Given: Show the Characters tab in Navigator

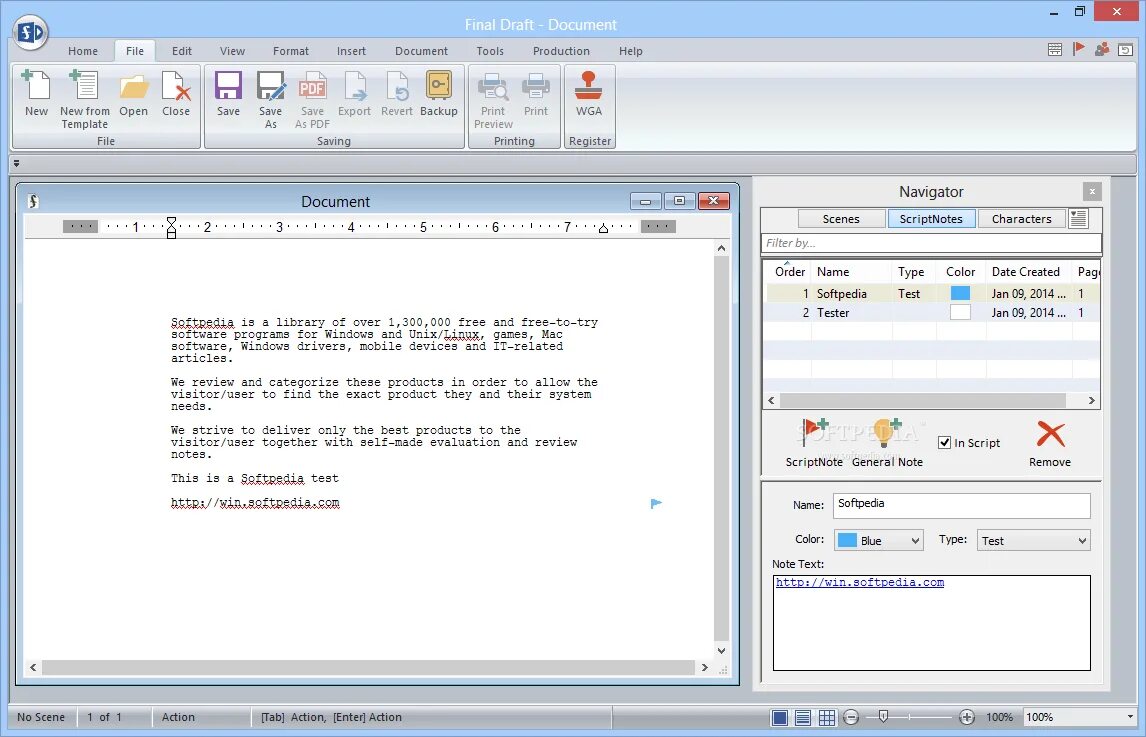Looking at the screenshot, I should [1021, 219].
